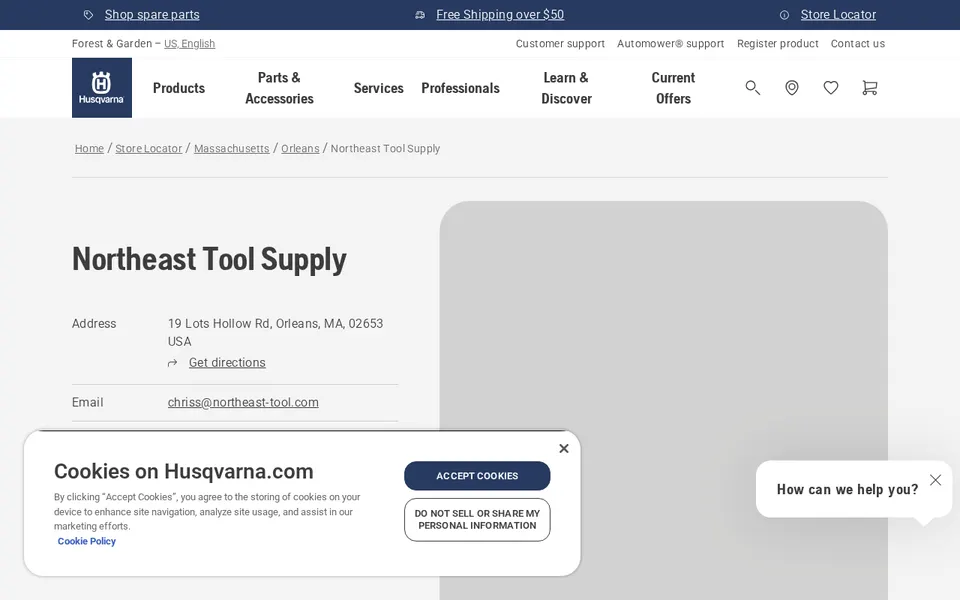Open the Products menu
Image resolution: width=960 pixels, height=600 pixels.
[179, 88]
